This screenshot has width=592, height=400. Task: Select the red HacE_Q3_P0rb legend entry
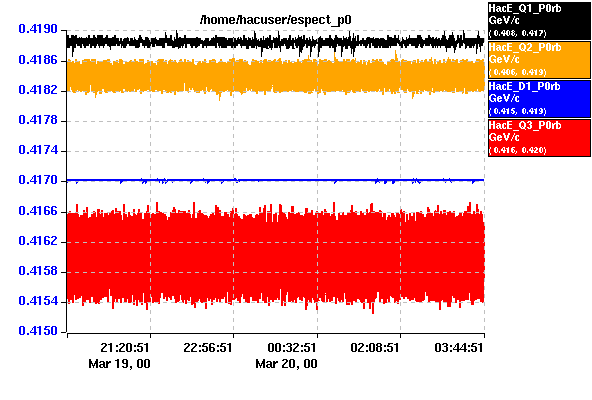click(539, 137)
